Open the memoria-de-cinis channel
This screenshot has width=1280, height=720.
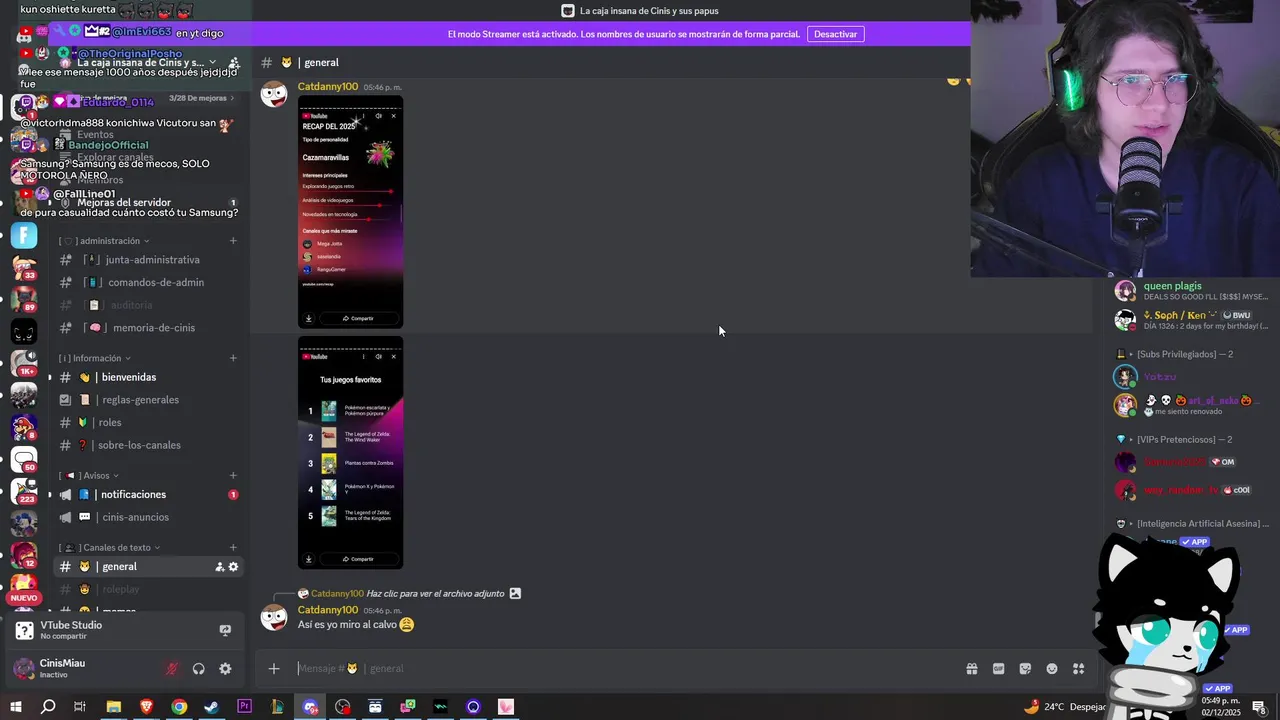pyautogui.click(x=148, y=328)
